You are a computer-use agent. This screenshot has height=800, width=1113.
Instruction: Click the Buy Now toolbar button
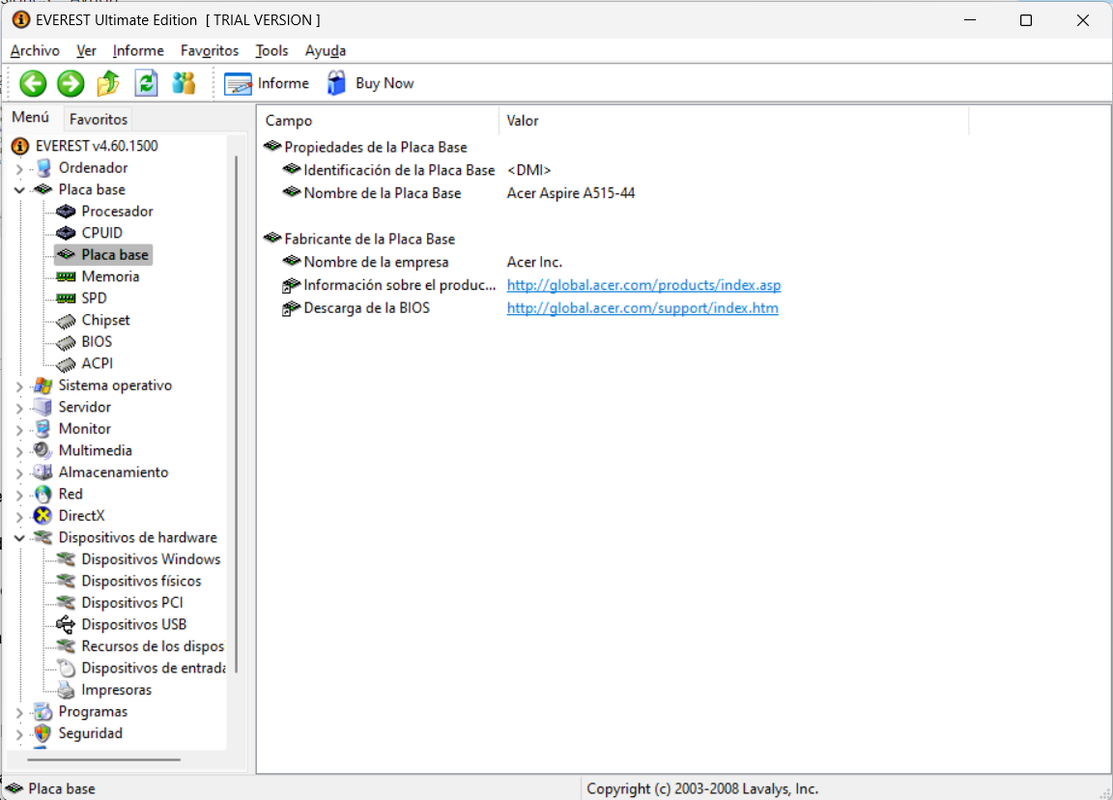(x=370, y=84)
